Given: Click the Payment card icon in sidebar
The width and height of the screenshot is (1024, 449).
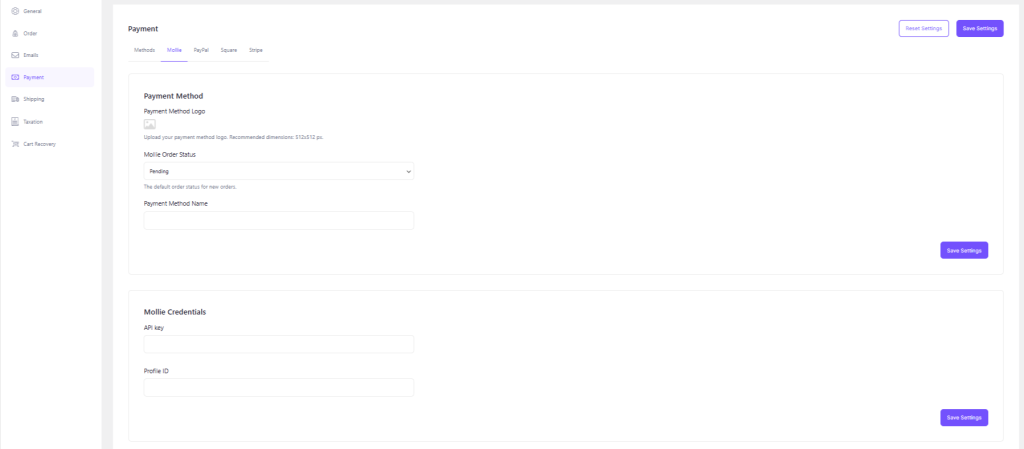Looking at the screenshot, I should click(16, 77).
